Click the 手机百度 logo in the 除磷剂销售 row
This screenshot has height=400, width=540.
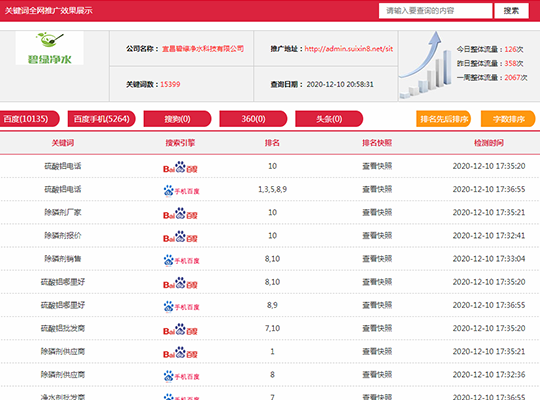(181, 260)
